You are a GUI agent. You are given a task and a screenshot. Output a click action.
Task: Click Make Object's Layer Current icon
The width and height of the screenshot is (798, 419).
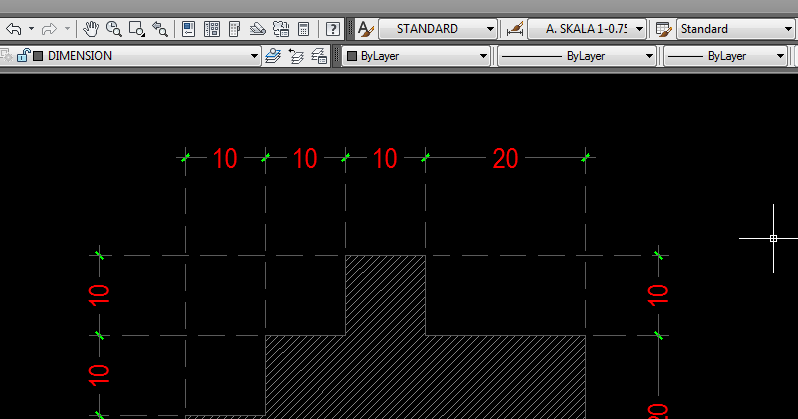pyautogui.click(x=273, y=56)
